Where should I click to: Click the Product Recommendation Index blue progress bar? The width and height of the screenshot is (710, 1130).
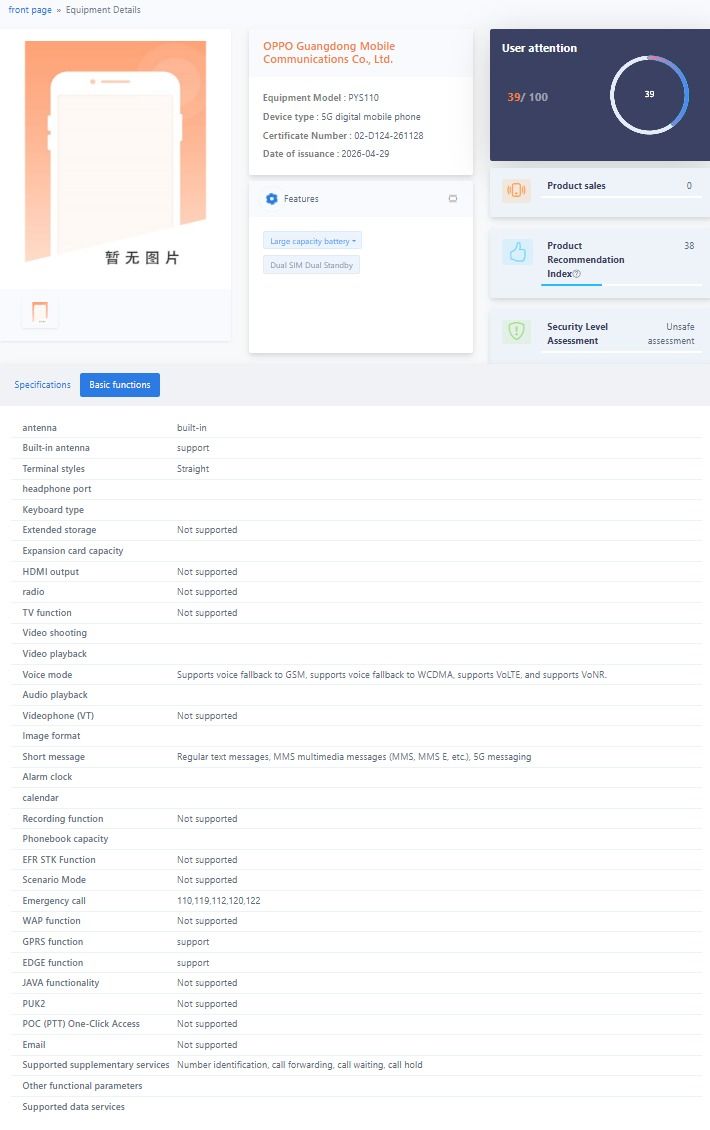[571, 285]
